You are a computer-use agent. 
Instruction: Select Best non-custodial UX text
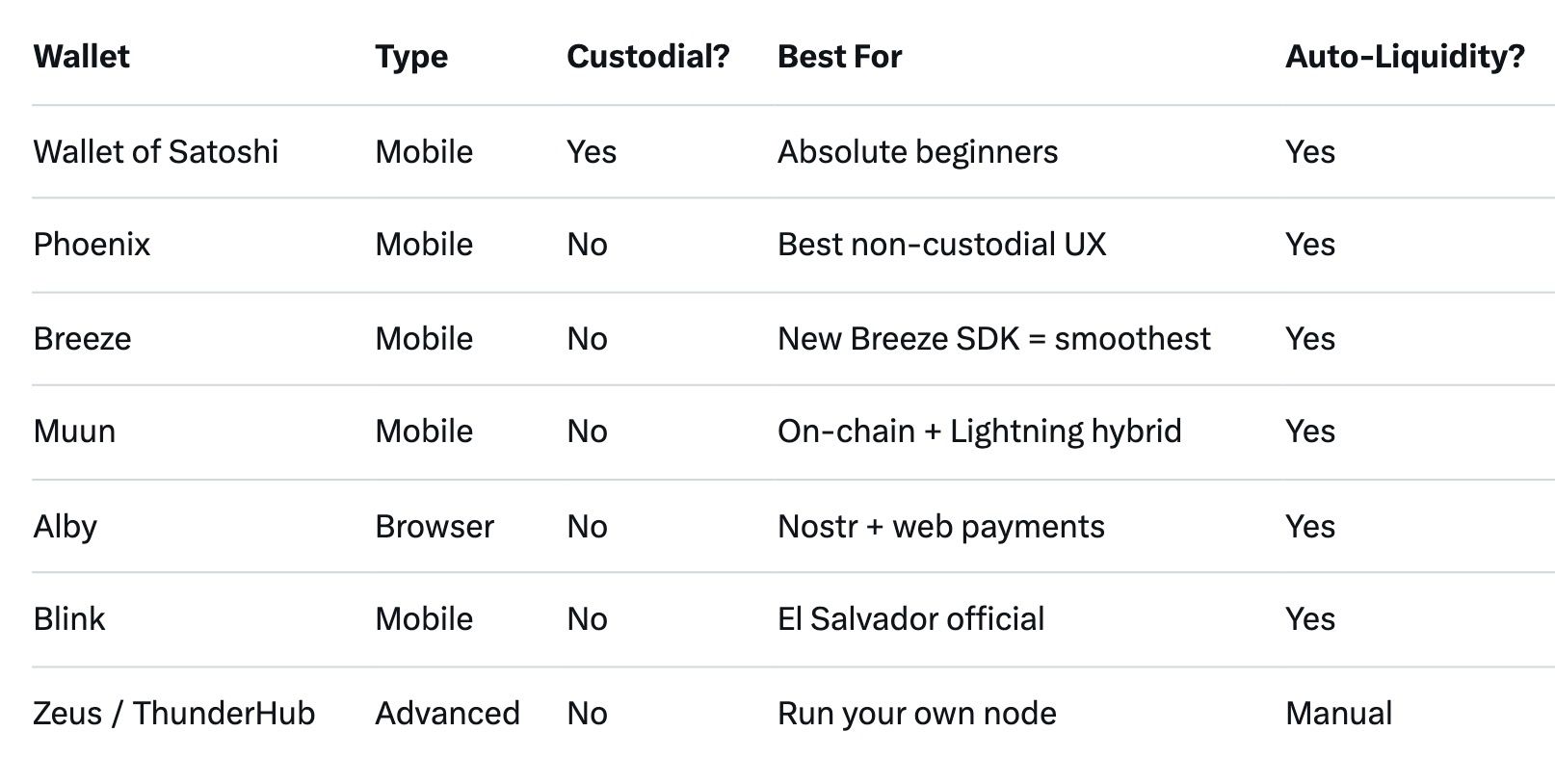coord(941,244)
